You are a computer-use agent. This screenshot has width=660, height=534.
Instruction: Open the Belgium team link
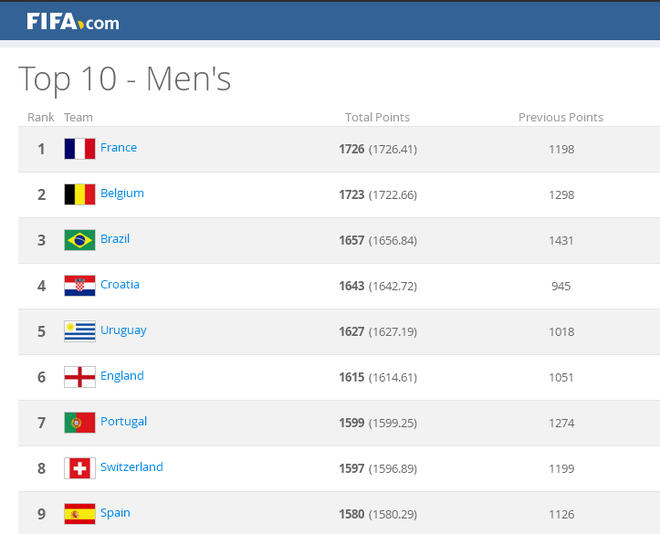(x=122, y=194)
